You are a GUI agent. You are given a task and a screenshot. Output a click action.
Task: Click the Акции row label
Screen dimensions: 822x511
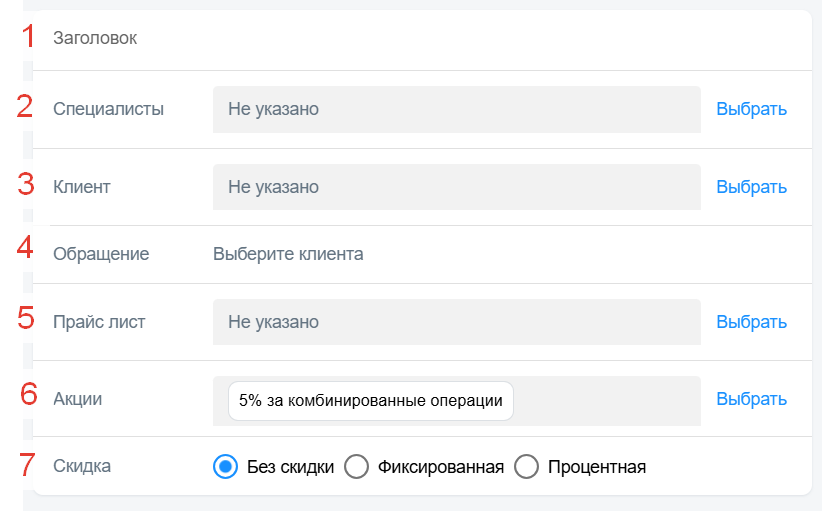[x=78, y=399]
